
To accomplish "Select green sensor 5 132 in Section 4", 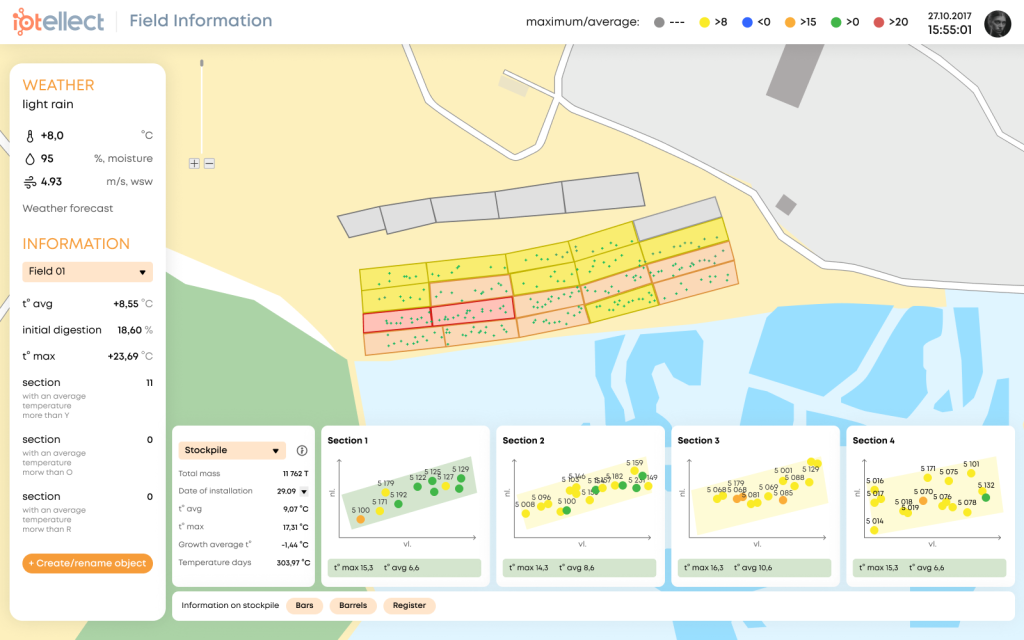I will pos(985,496).
